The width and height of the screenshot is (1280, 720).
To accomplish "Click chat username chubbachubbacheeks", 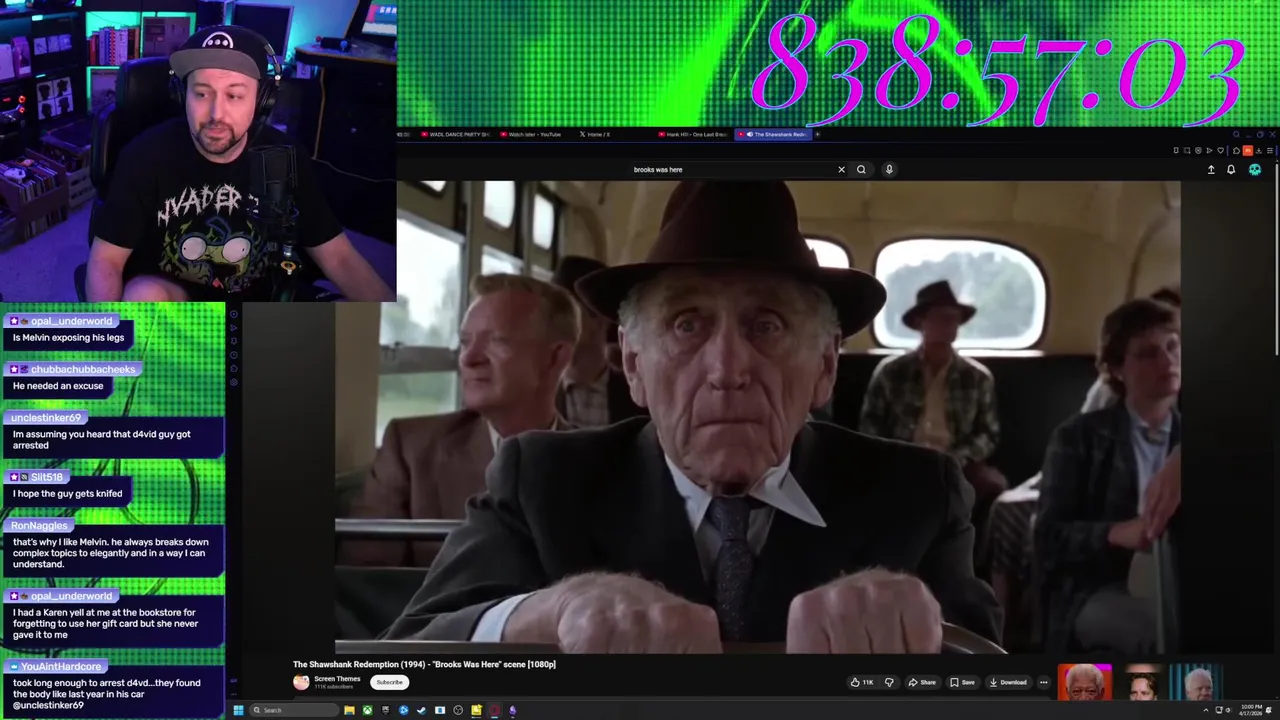I will coord(82,369).
